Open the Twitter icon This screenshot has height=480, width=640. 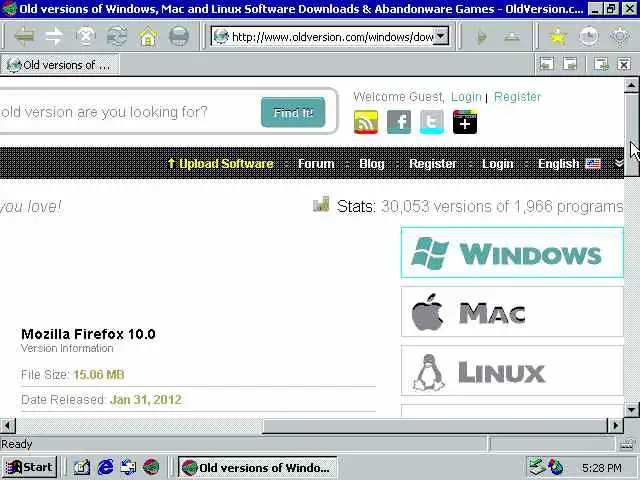point(432,122)
